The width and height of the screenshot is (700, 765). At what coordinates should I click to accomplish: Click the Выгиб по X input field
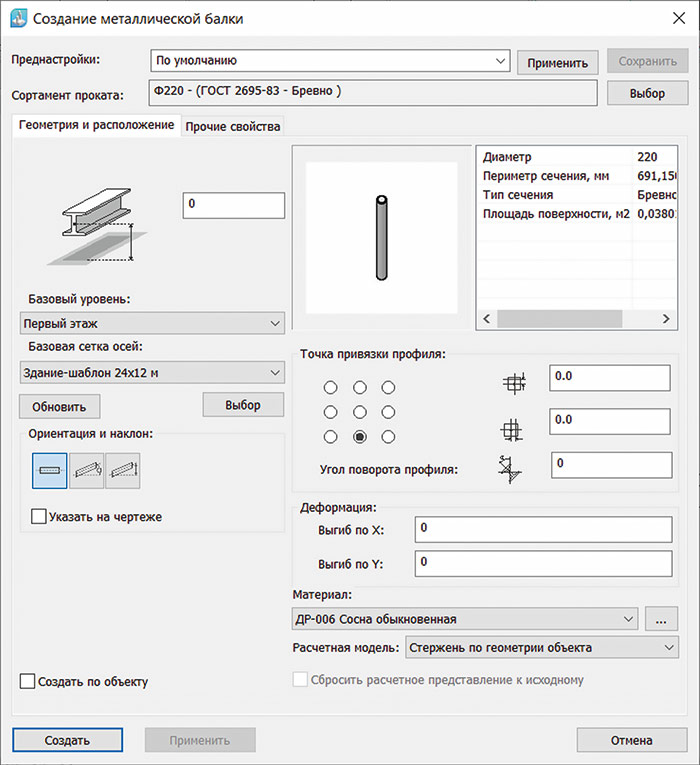pyautogui.click(x=543, y=529)
